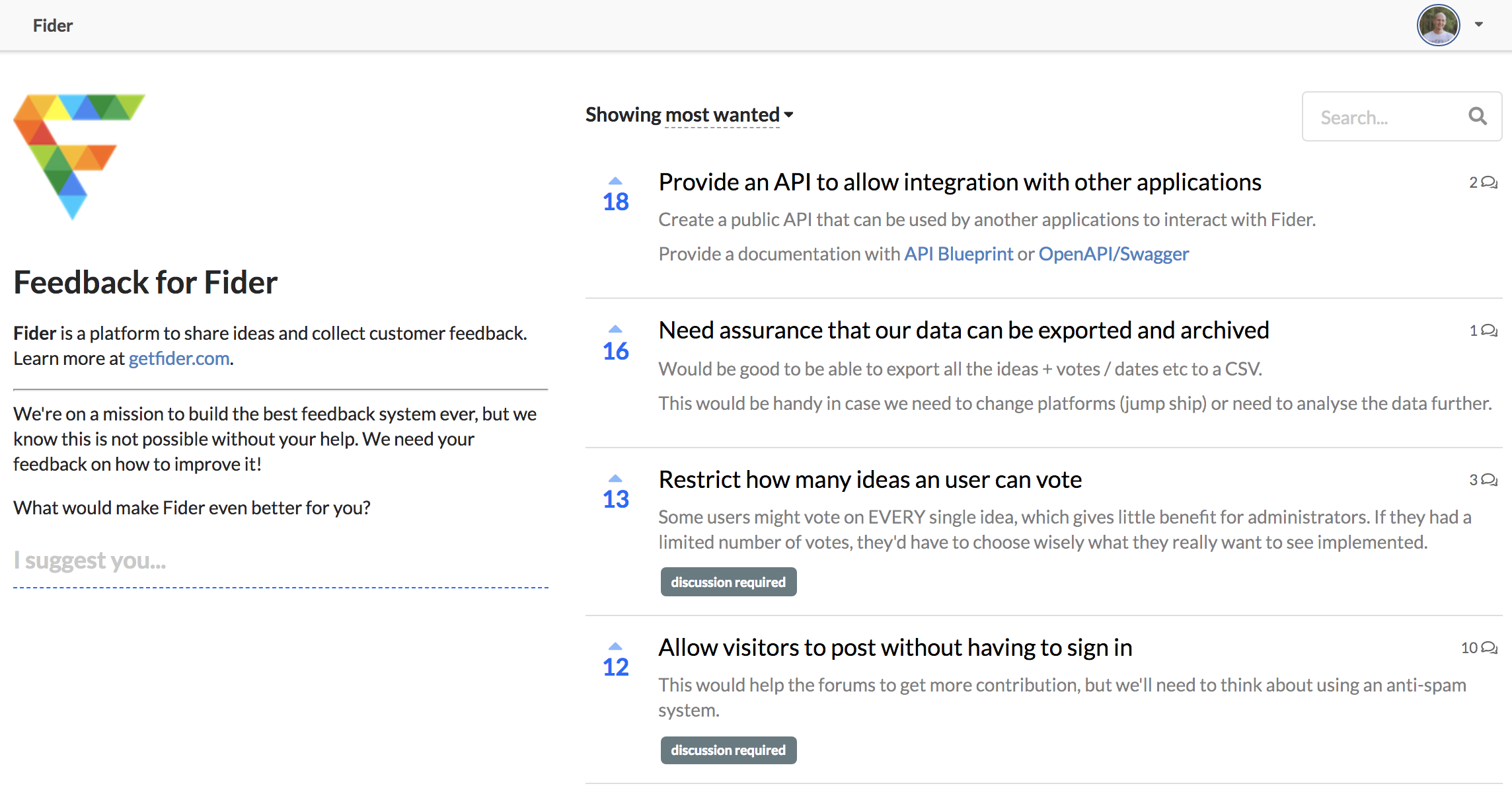Upvote the API integration idea
The width and height of the screenshot is (1512, 792).
click(615, 182)
